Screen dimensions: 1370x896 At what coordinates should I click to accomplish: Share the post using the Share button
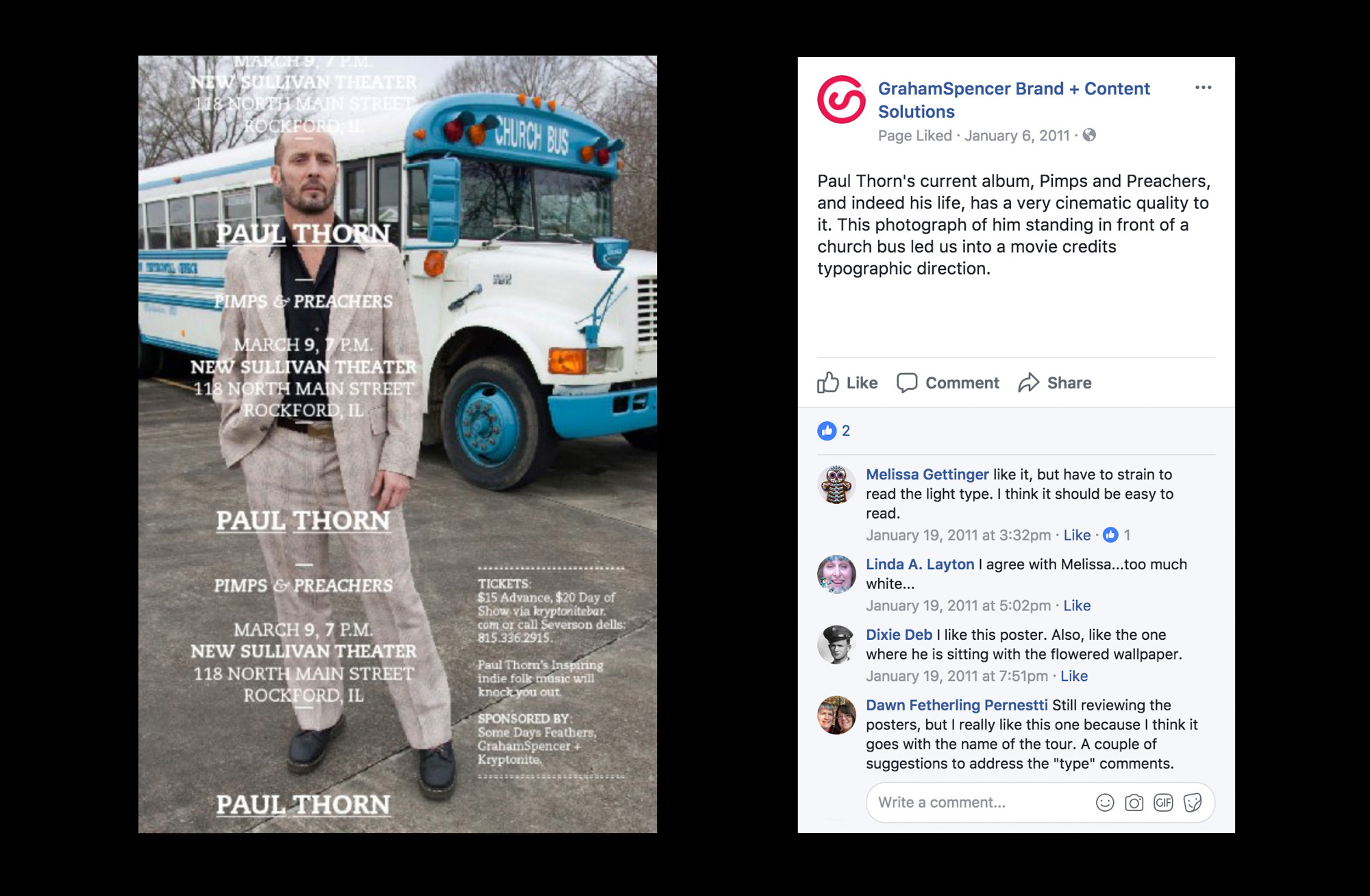pyautogui.click(x=1055, y=383)
